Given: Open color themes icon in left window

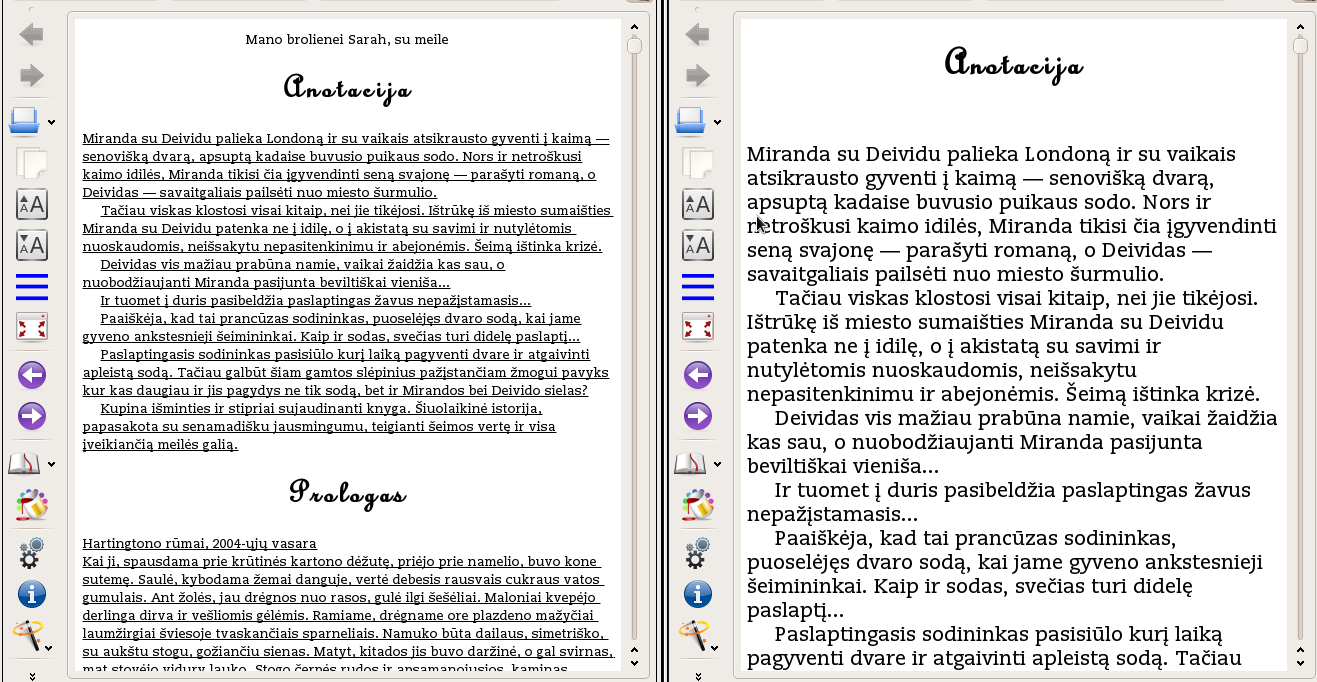Looking at the screenshot, I should coord(32,505).
